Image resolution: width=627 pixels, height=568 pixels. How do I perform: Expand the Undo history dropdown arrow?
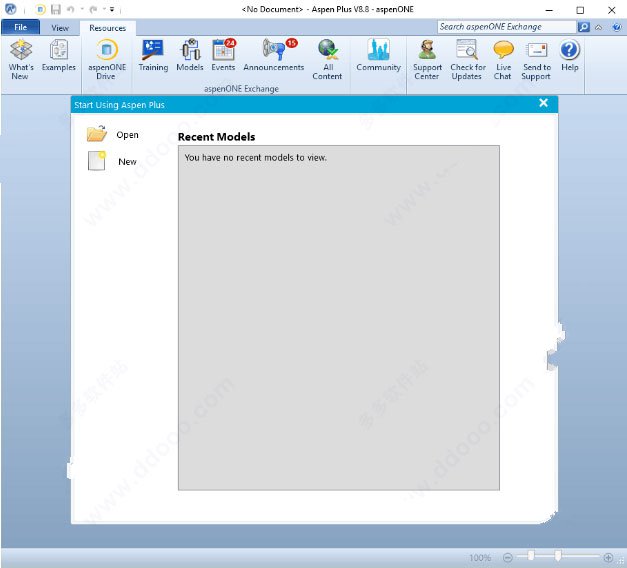[82, 9]
